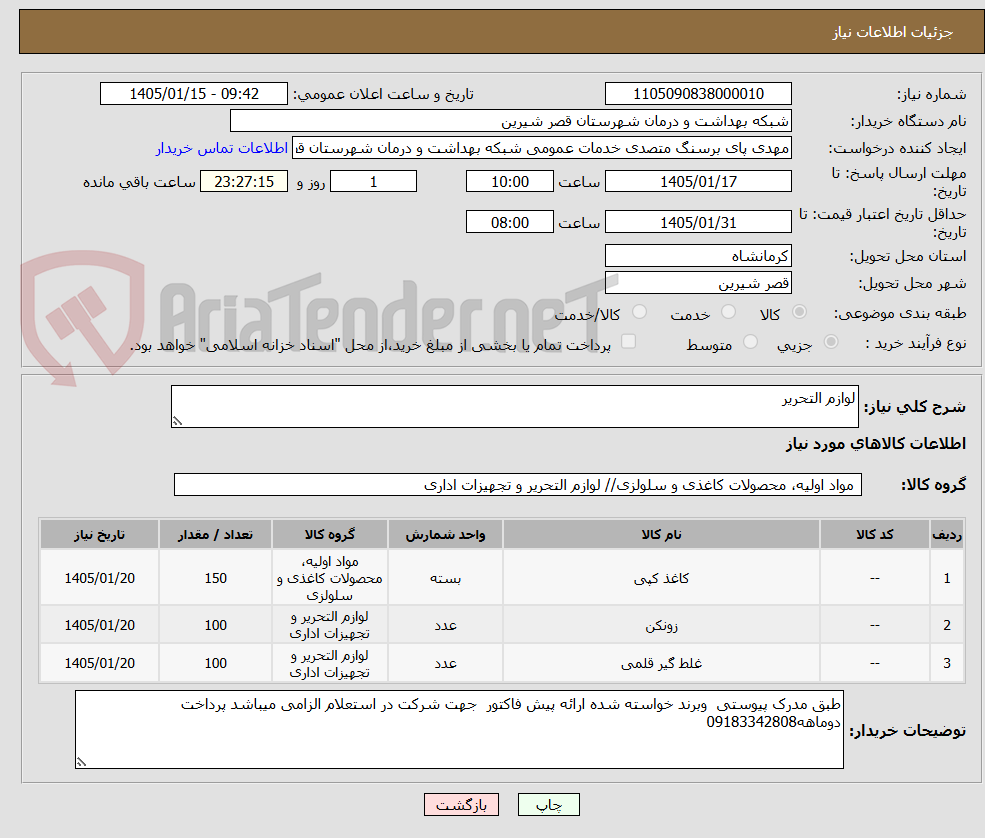Click the چاپ (print) button
Viewport: 985px width, 838px height.
point(548,805)
